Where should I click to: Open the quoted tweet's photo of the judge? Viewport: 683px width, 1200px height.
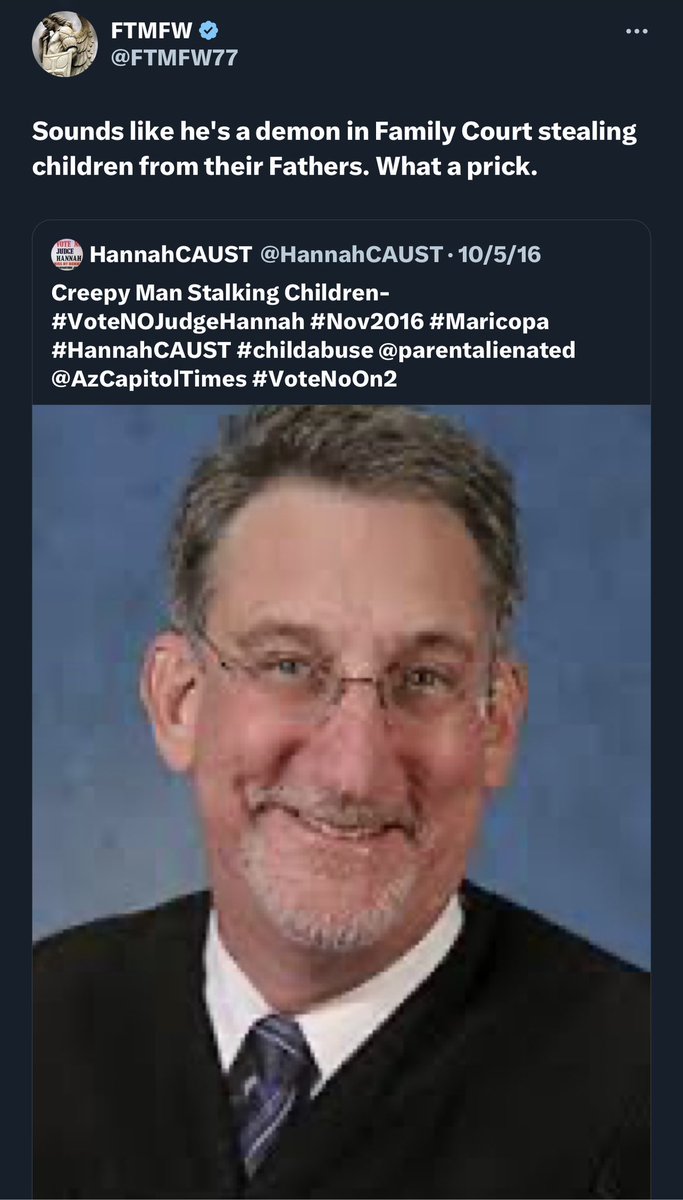(x=341, y=801)
